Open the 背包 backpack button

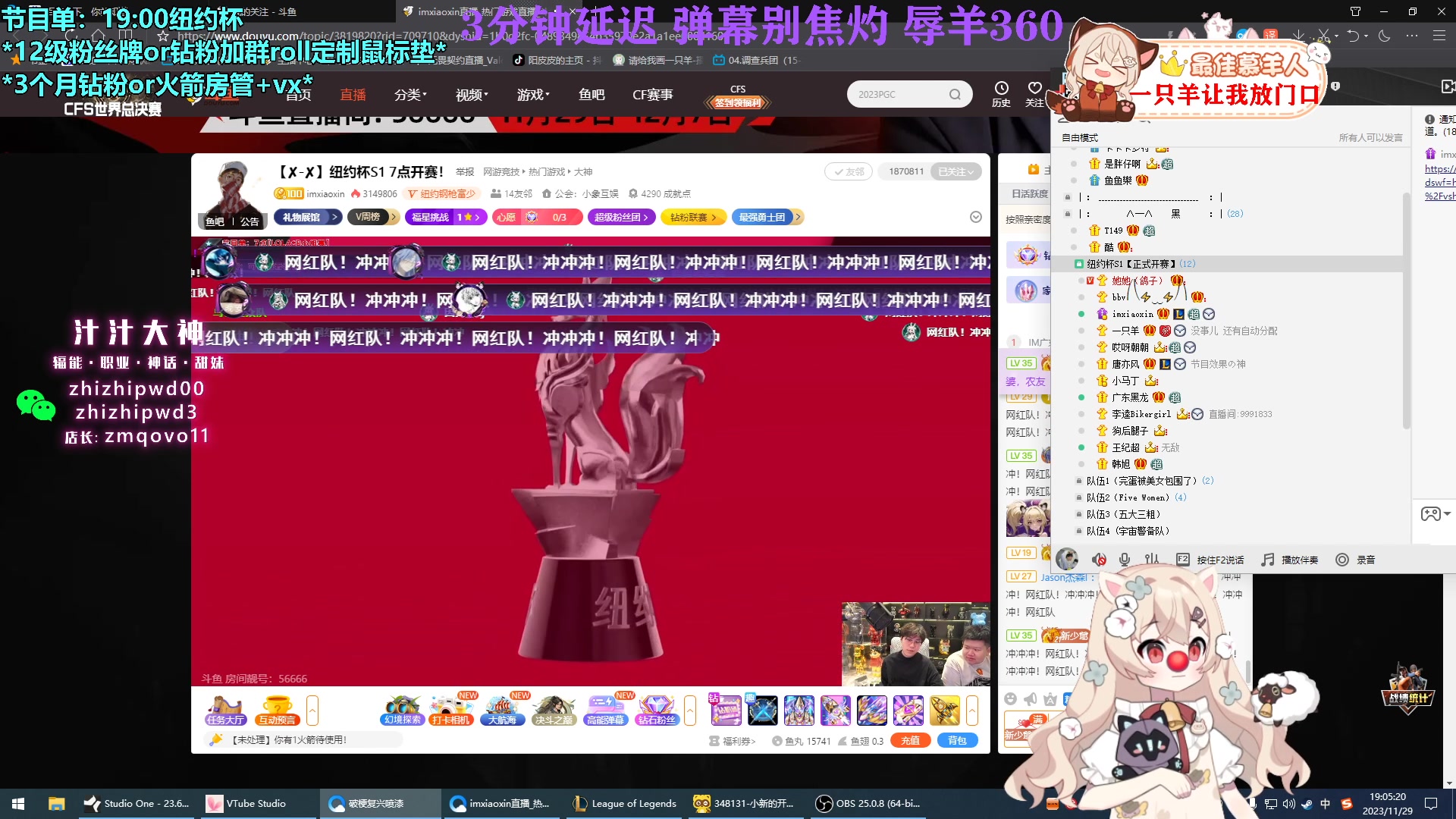958,741
